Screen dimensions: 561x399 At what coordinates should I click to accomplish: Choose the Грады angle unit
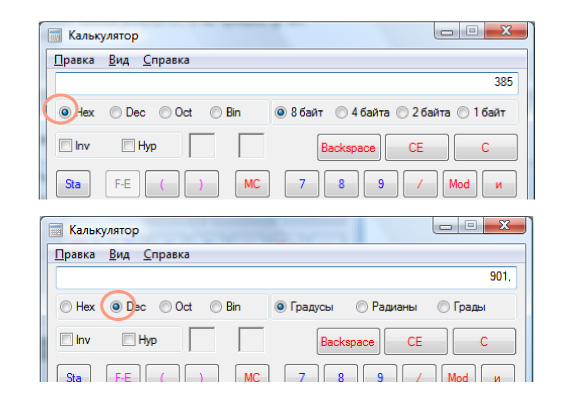pyautogui.click(x=443, y=307)
